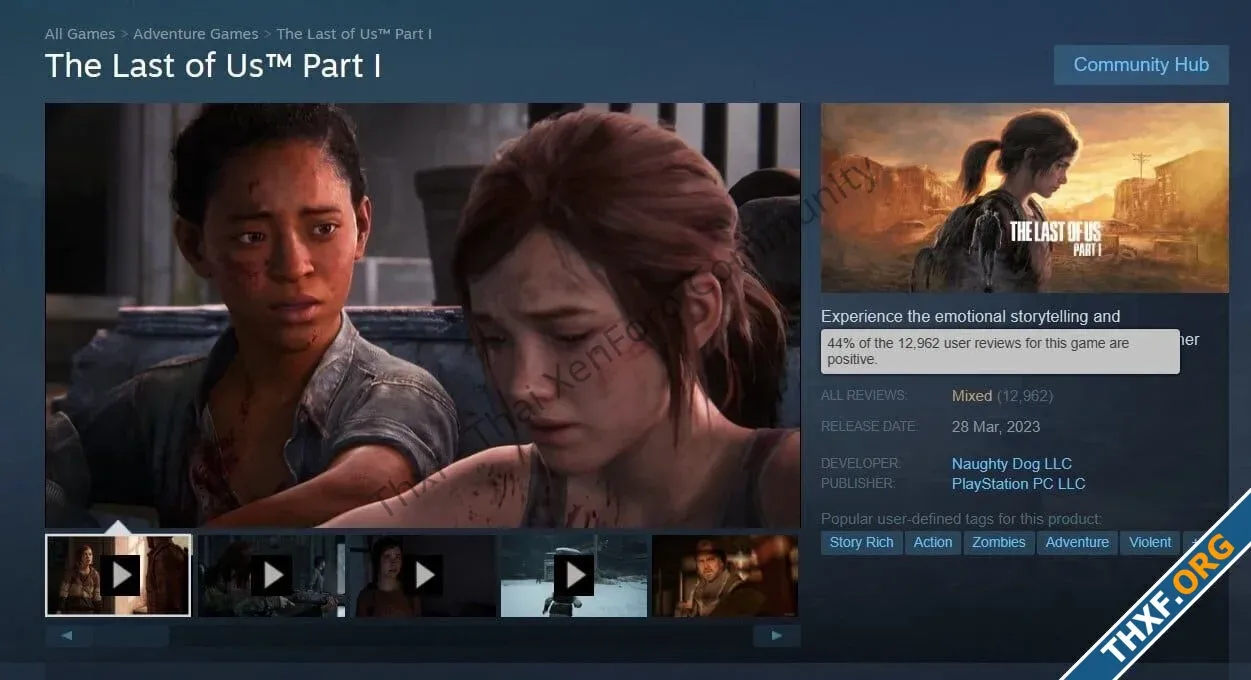Screen dimensions: 1251x680
Task: Click The Last of Us™ Part I breadcrumb
Action: 354,34
